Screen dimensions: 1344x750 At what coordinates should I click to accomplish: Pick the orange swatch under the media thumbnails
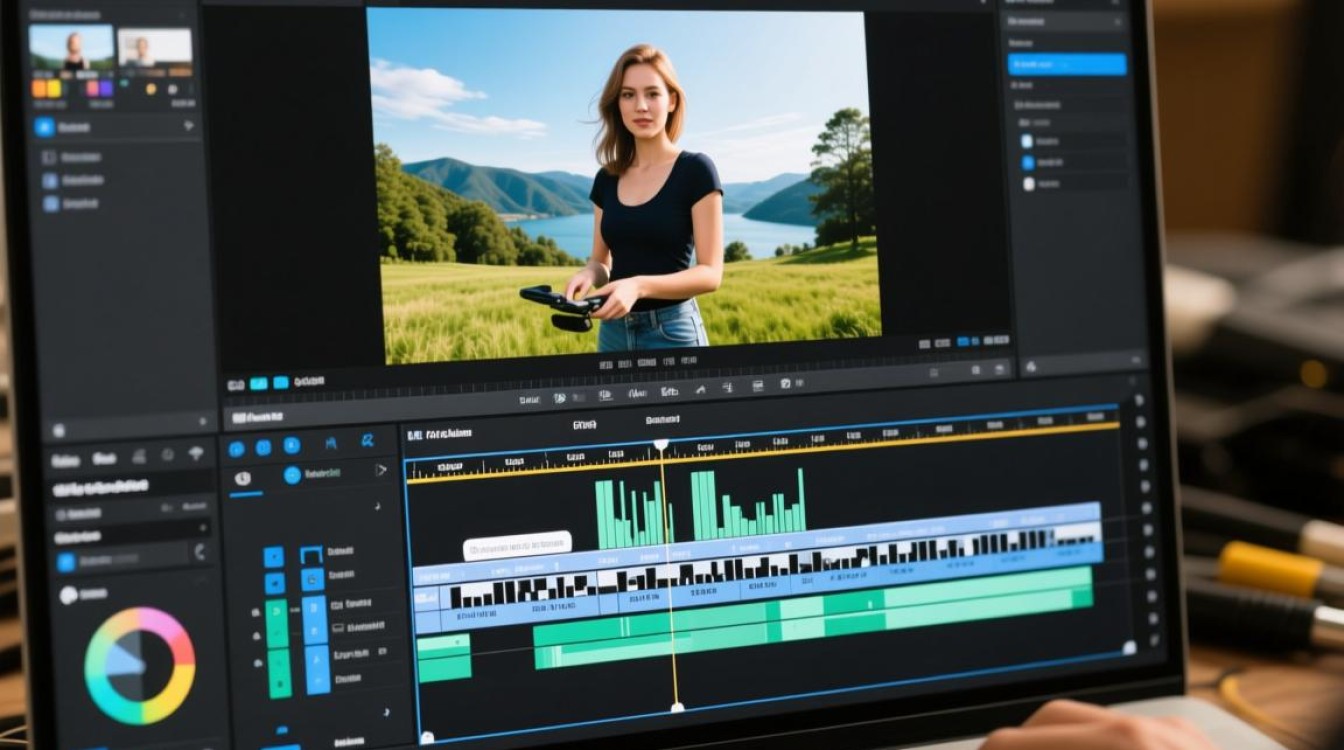pyautogui.click(x=39, y=88)
